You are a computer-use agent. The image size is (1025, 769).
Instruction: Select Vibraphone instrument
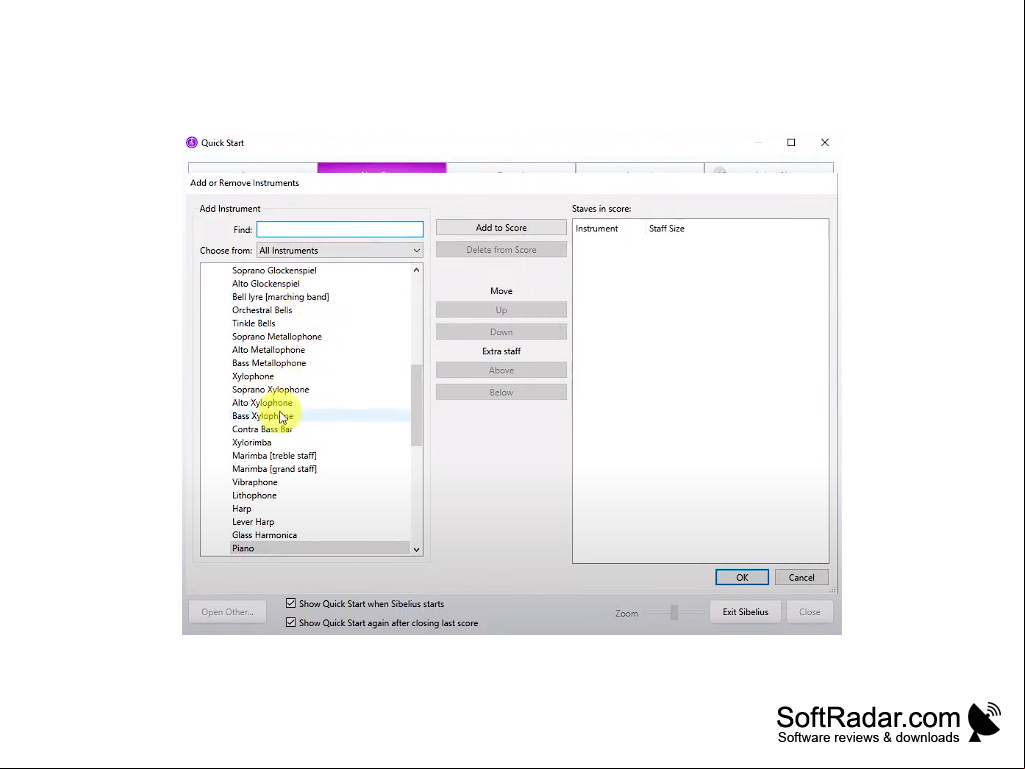pyautogui.click(x=254, y=482)
